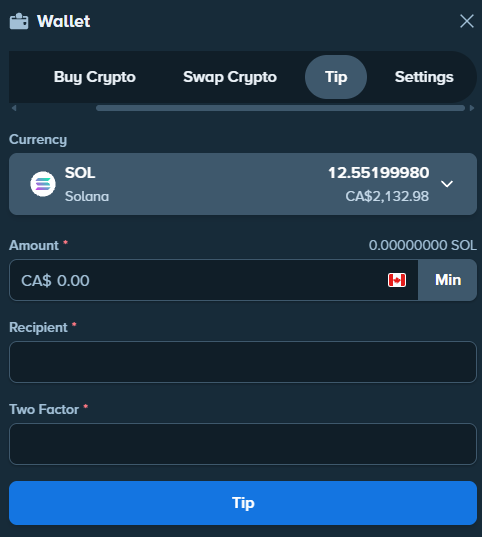The width and height of the screenshot is (482, 537).
Task: Open the Swap Crypto tab
Action: pyautogui.click(x=230, y=77)
